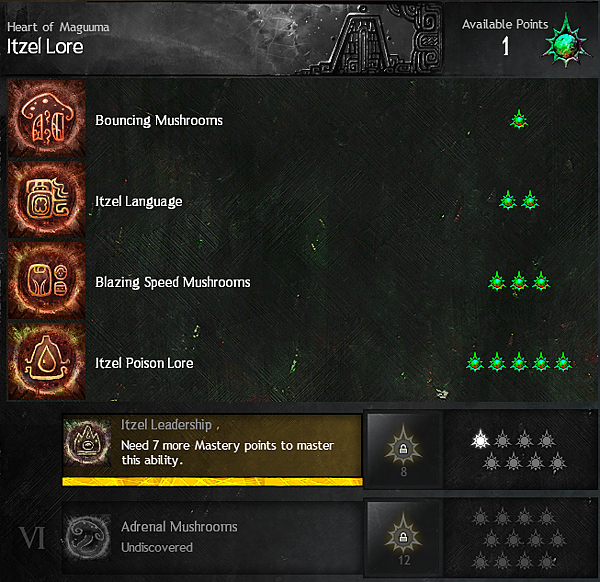Open the Itzel Poison Lore entry
The image size is (600, 582).
[x=144, y=363]
